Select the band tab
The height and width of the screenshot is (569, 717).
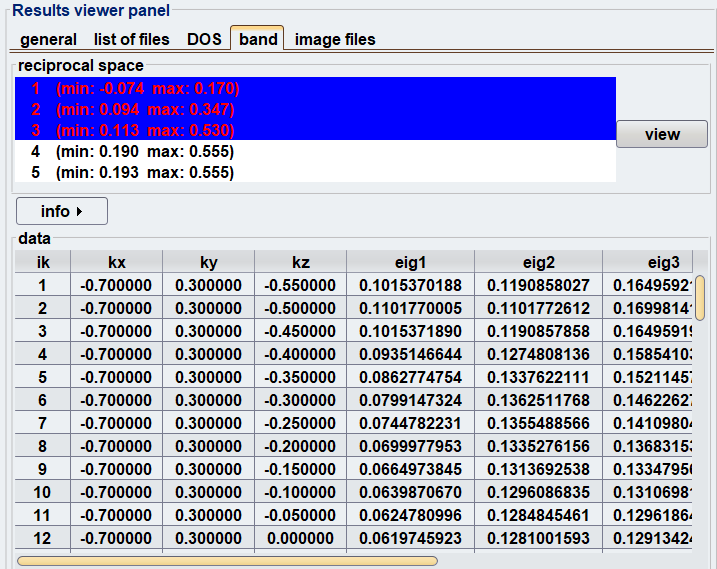pyautogui.click(x=257, y=38)
